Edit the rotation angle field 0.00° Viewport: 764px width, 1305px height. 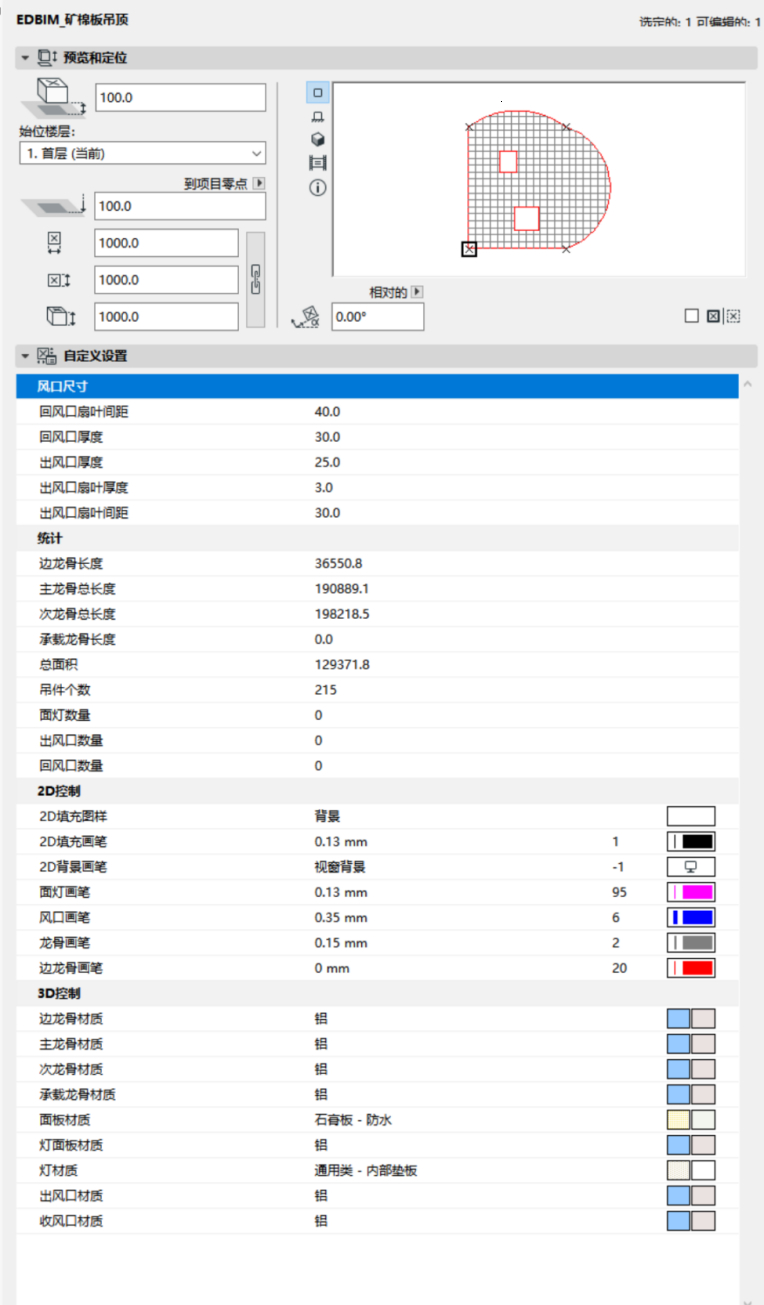click(378, 317)
